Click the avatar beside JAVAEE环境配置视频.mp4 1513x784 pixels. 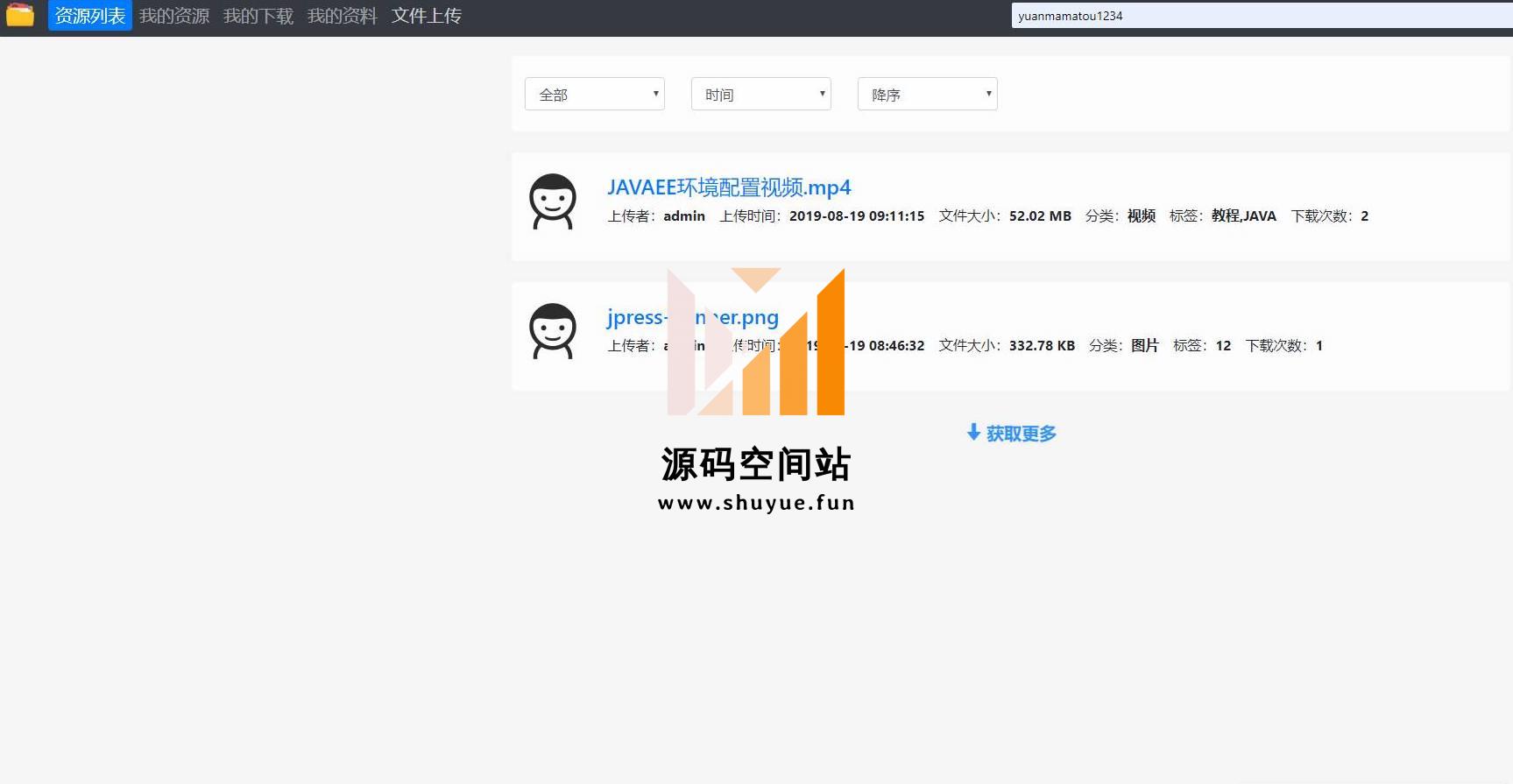click(553, 202)
